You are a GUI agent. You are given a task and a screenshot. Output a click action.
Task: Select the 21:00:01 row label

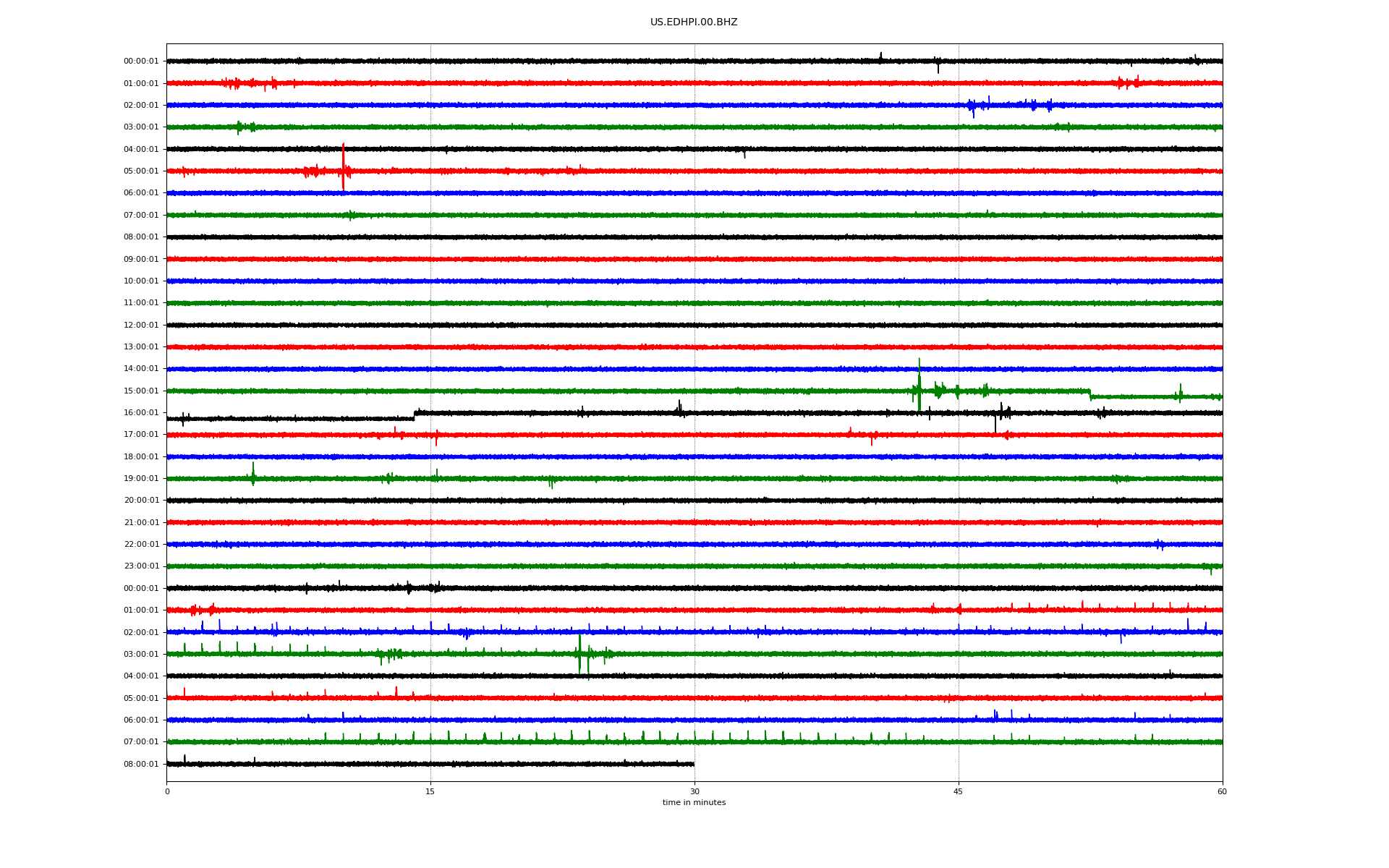coord(141,522)
